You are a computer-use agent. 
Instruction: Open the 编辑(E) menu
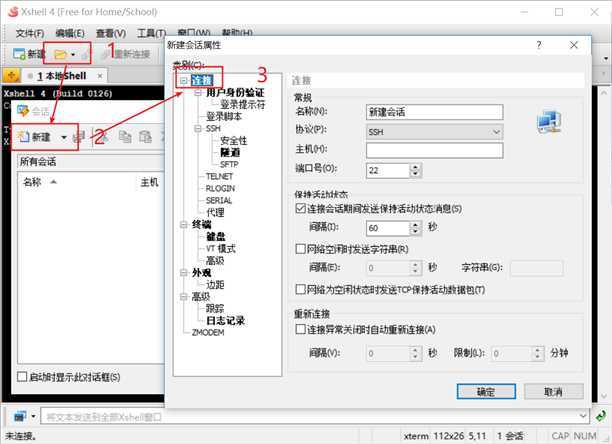pyautogui.click(x=70, y=33)
